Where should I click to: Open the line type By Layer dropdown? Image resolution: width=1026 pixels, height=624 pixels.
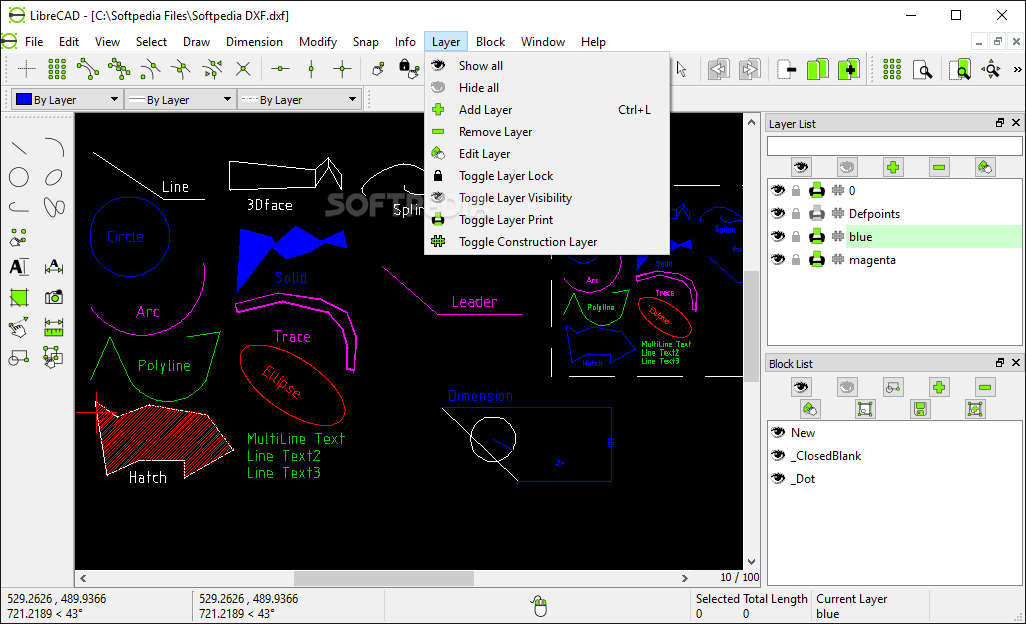299,99
